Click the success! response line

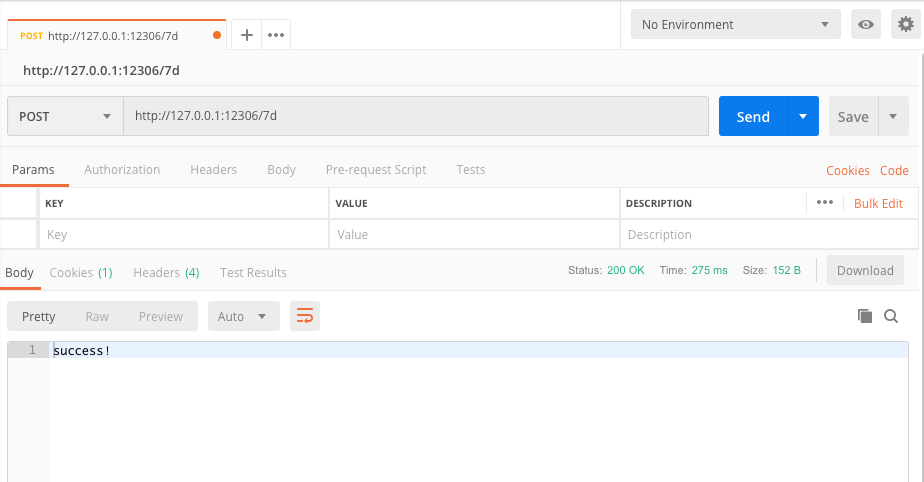point(81,351)
